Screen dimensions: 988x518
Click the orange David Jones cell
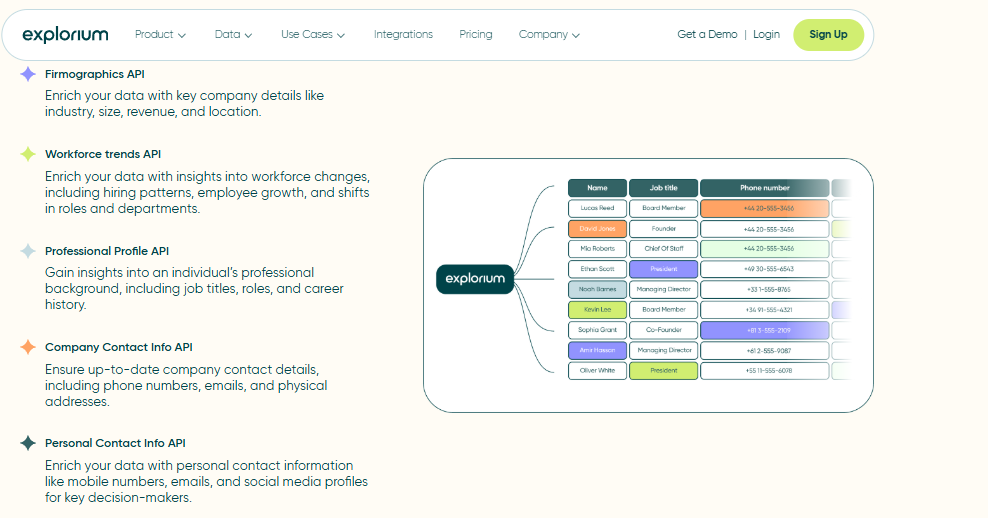coord(597,229)
